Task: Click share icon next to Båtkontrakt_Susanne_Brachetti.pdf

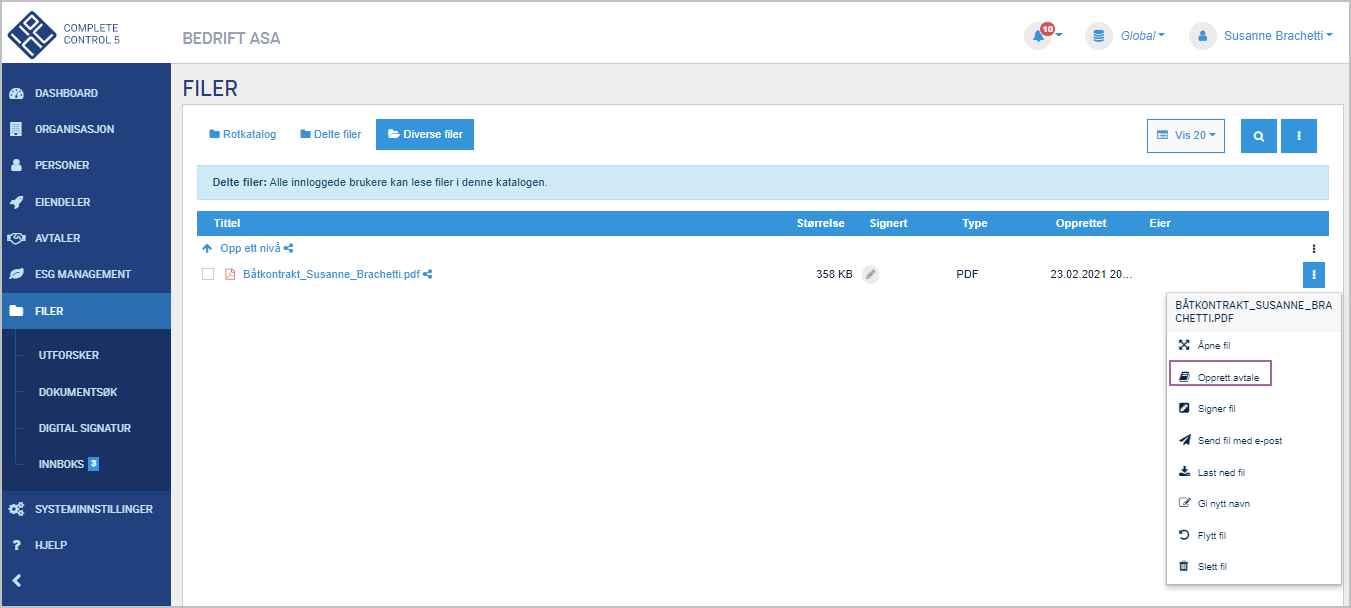Action: [427, 274]
